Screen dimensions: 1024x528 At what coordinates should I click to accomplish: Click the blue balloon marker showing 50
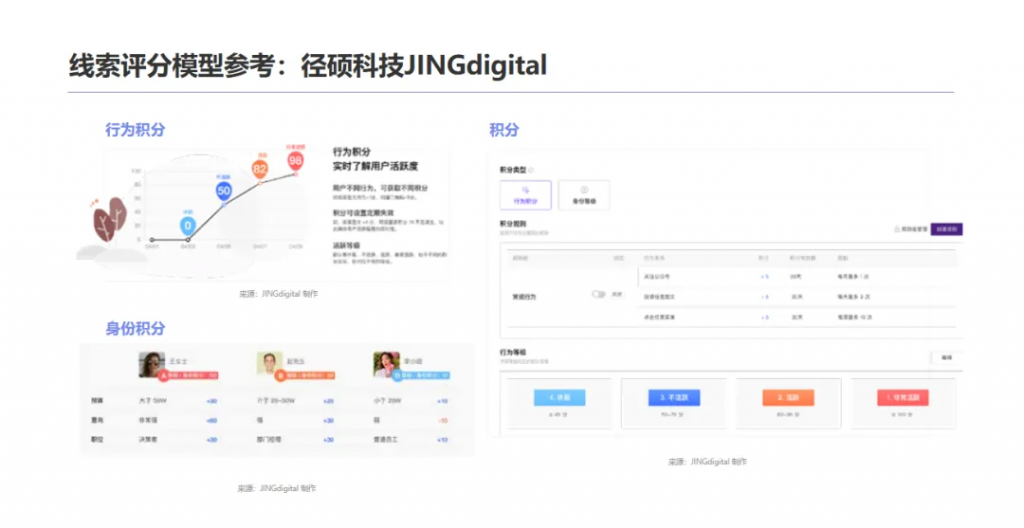pyautogui.click(x=224, y=190)
